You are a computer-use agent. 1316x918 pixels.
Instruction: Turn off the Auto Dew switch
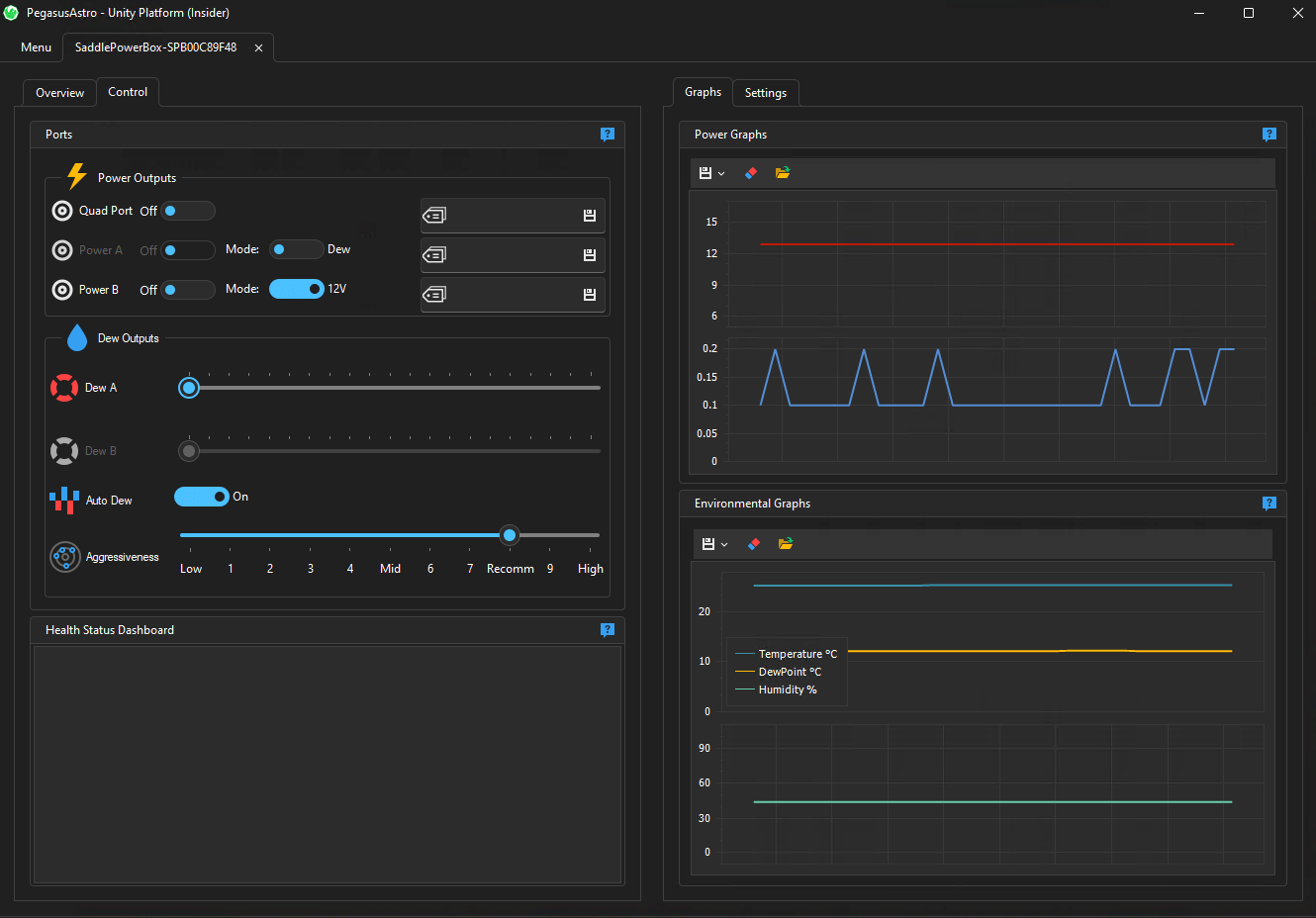coord(202,497)
